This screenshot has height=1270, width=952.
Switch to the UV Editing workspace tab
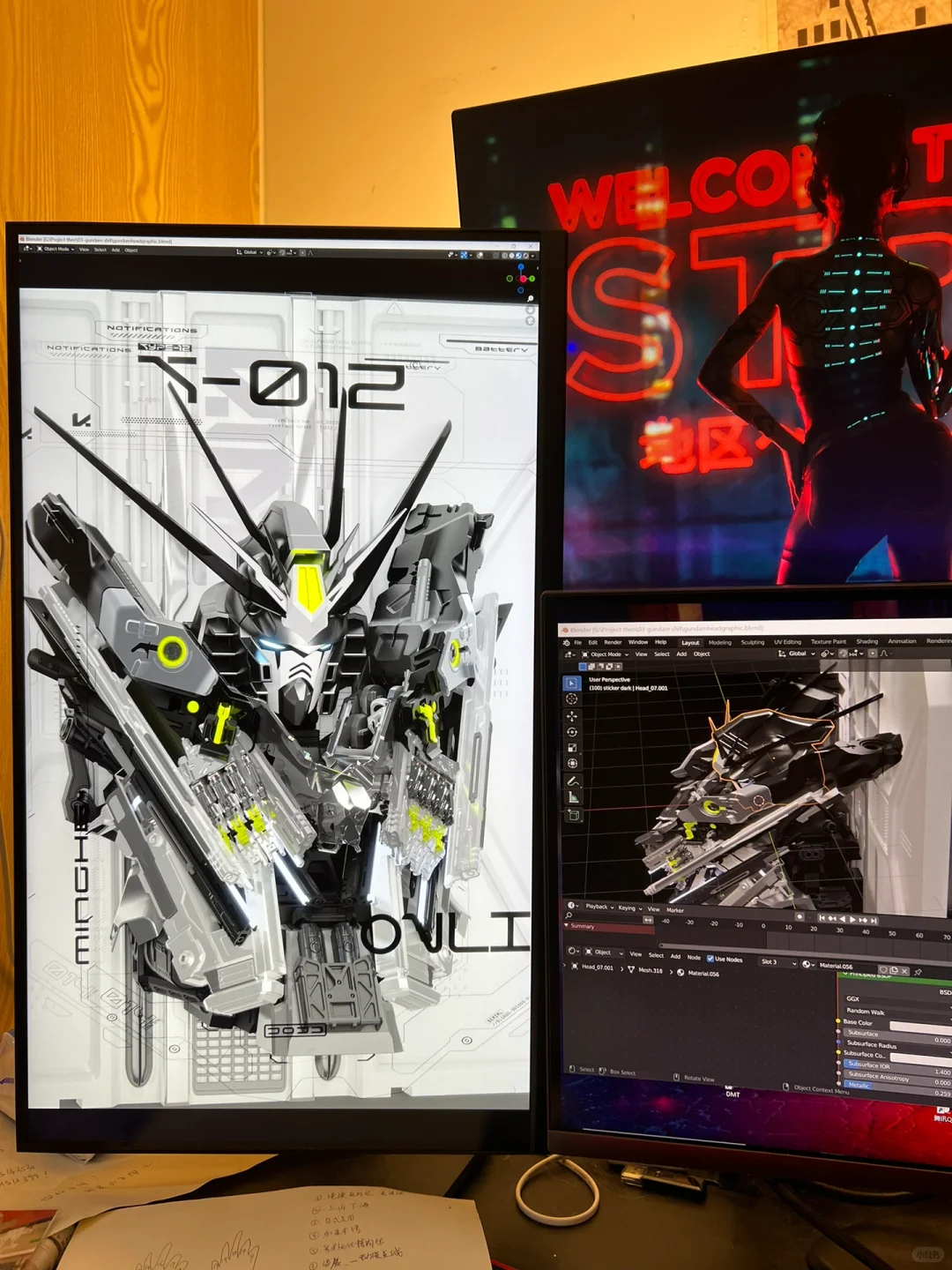(x=787, y=642)
